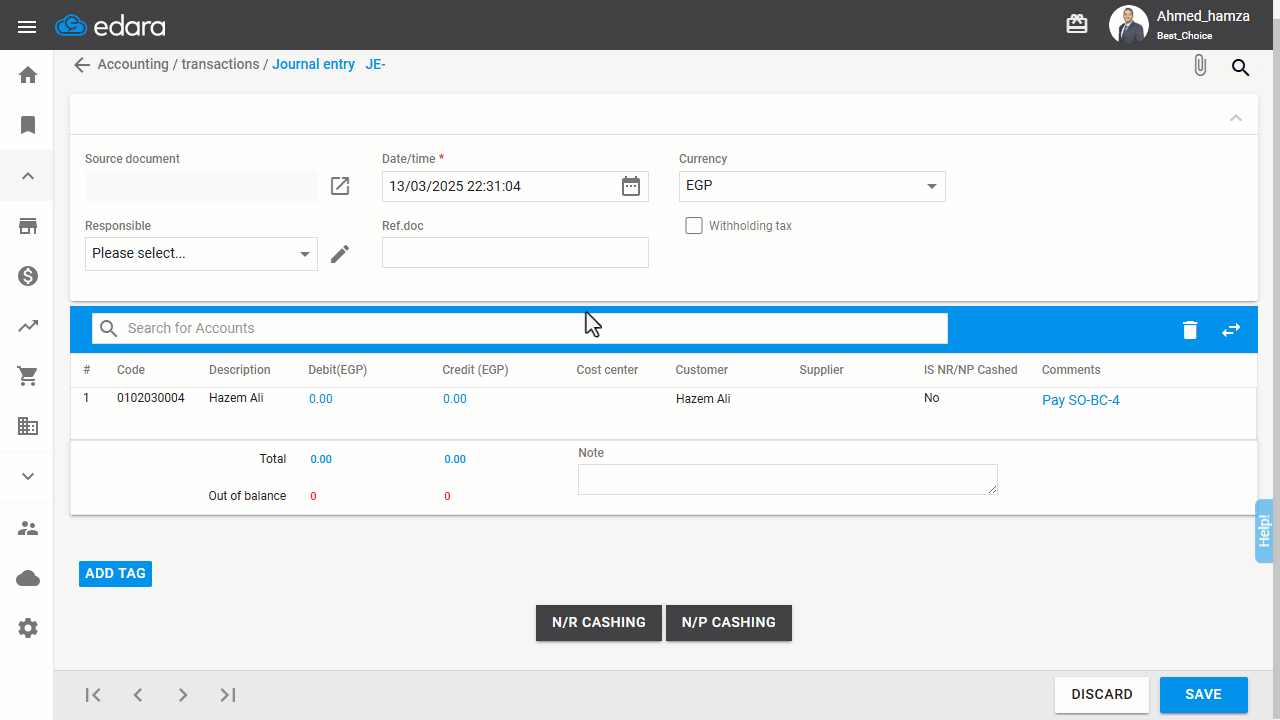Go to Accounting breadcrumb
The height and width of the screenshot is (720, 1280).
133,64
